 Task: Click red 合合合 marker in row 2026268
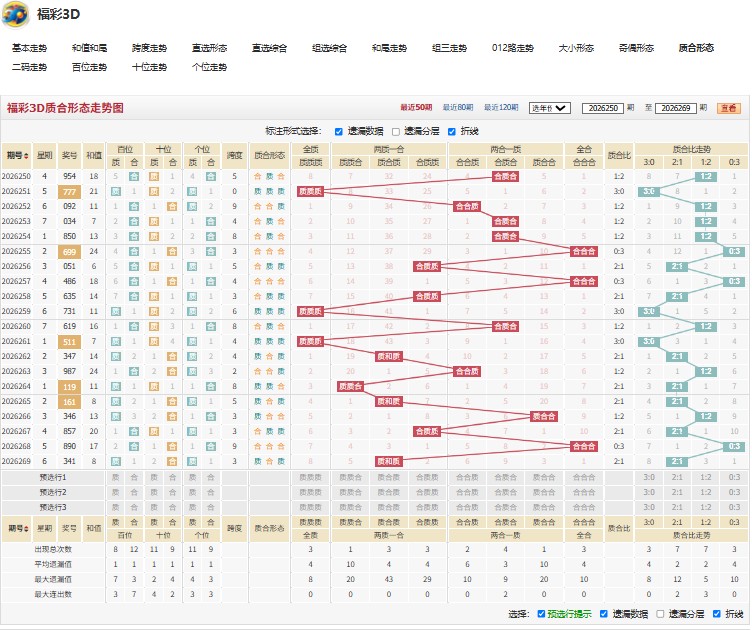tap(584, 446)
